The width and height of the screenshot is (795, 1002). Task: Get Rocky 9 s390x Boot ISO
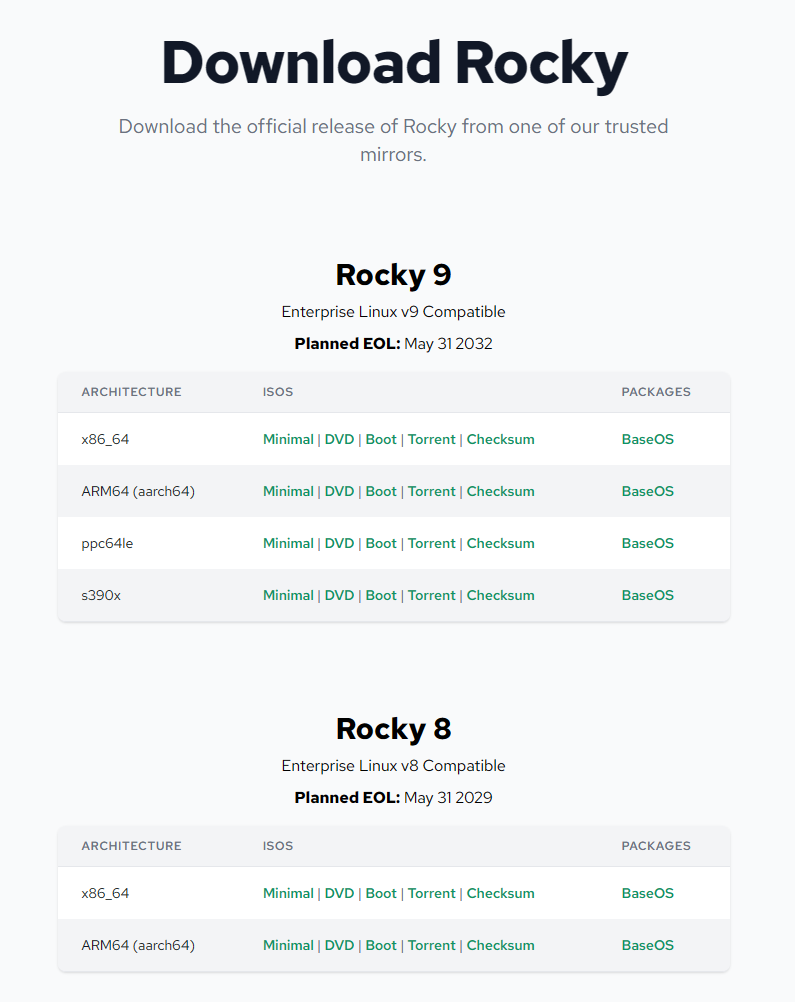tap(381, 596)
